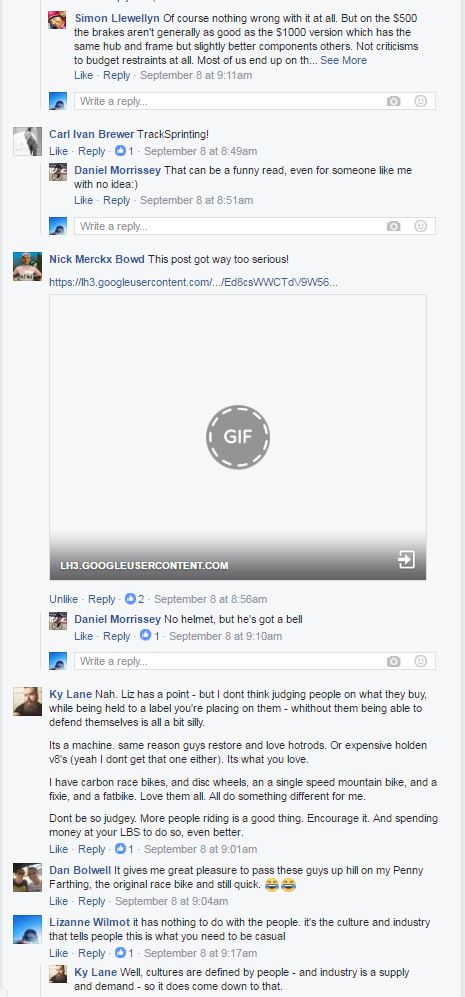Open the emoji picker in the reply under Carl Ivan Brewer
This screenshot has height=997, width=465.
coord(420,226)
